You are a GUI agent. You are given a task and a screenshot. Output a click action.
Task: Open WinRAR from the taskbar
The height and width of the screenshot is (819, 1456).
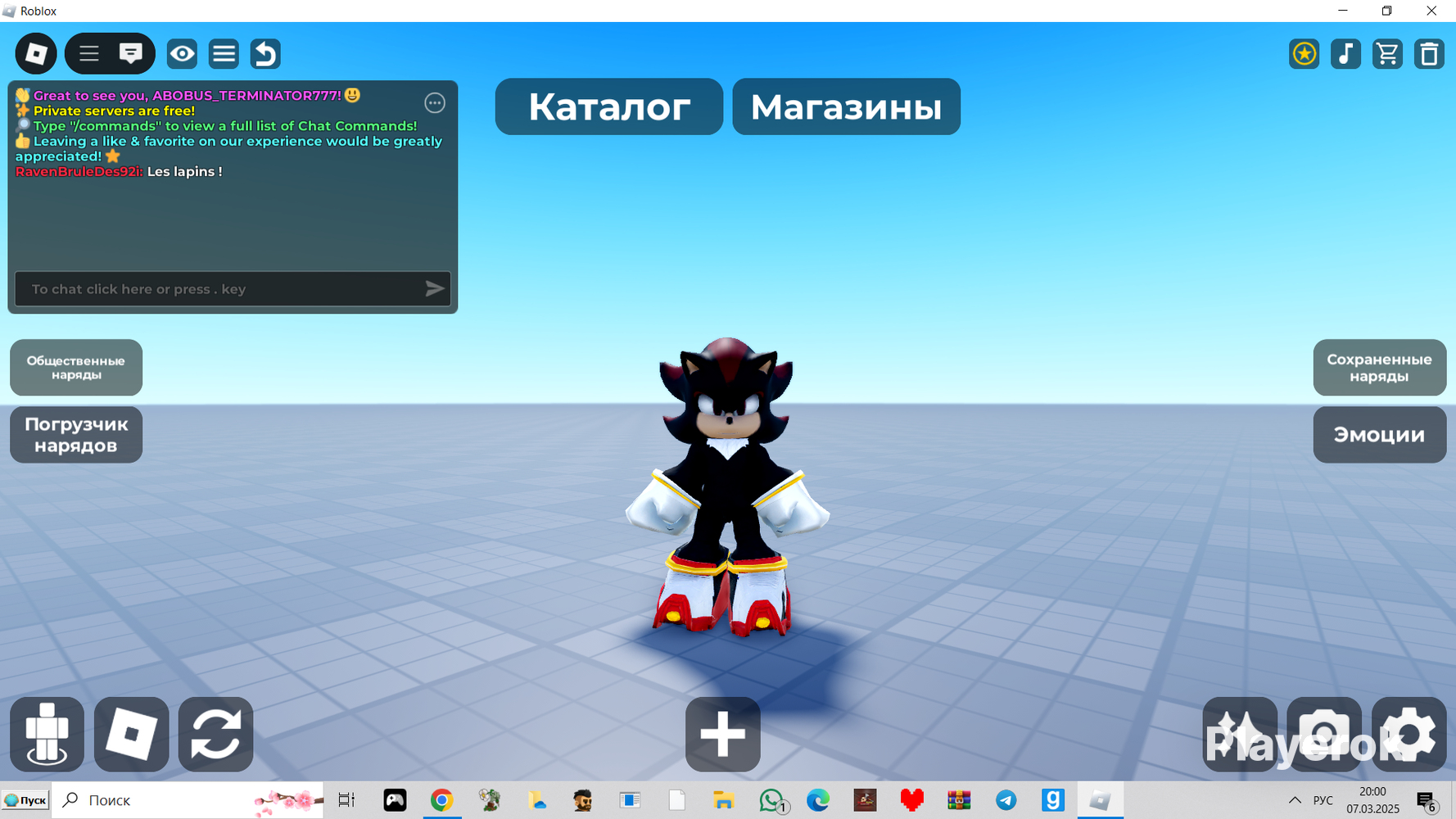[x=959, y=800]
